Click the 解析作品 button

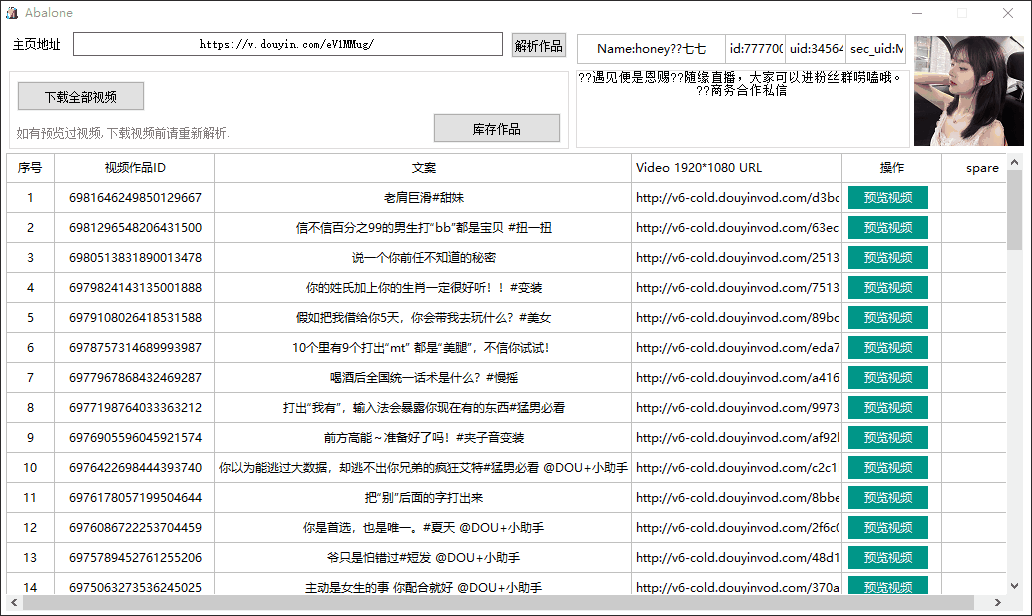coord(538,45)
